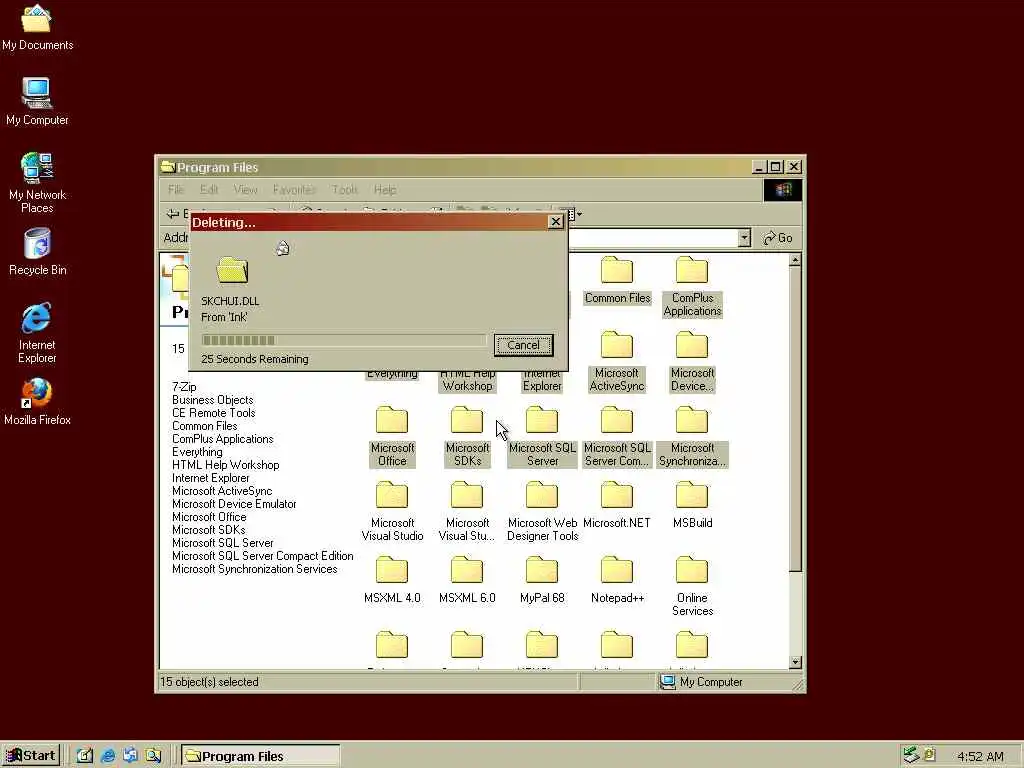
Task: Select the Microsoft Office folder
Action: pos(392,436)
